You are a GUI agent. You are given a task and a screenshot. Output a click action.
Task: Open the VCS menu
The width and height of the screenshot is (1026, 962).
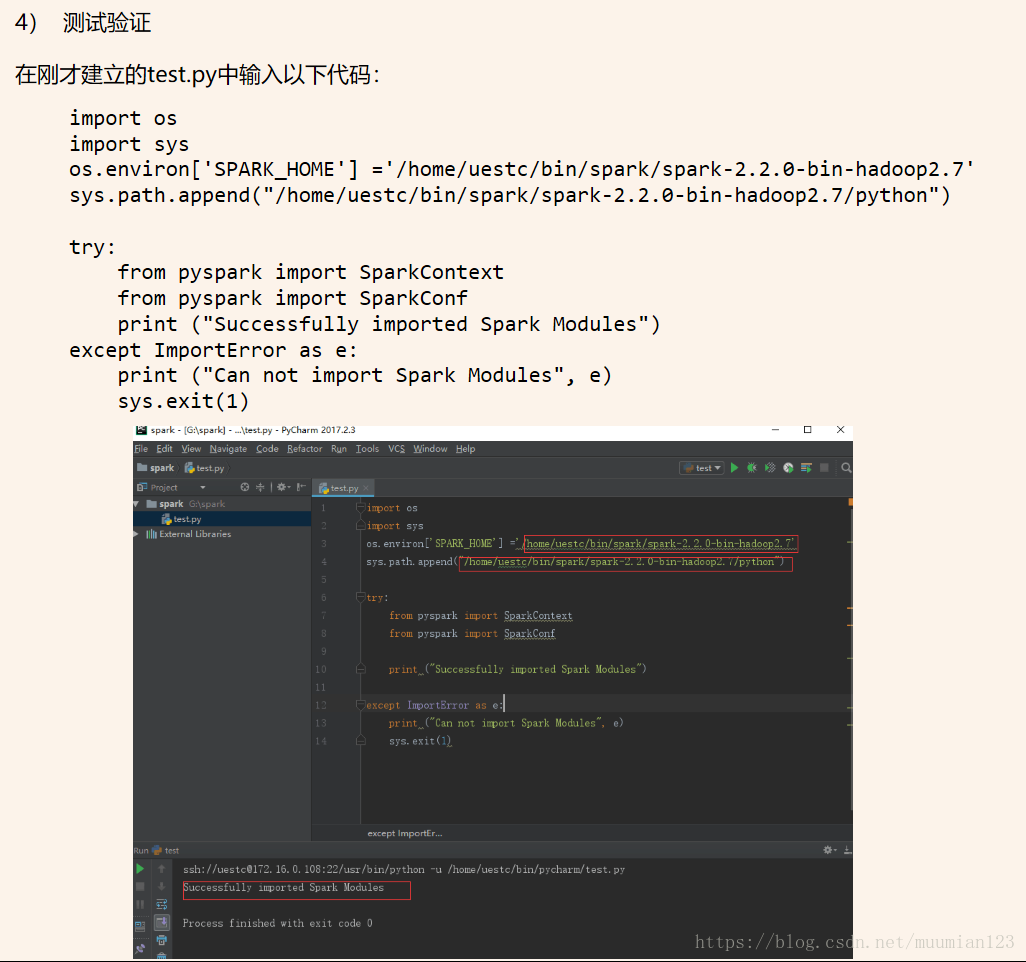(x=397, y=449)
